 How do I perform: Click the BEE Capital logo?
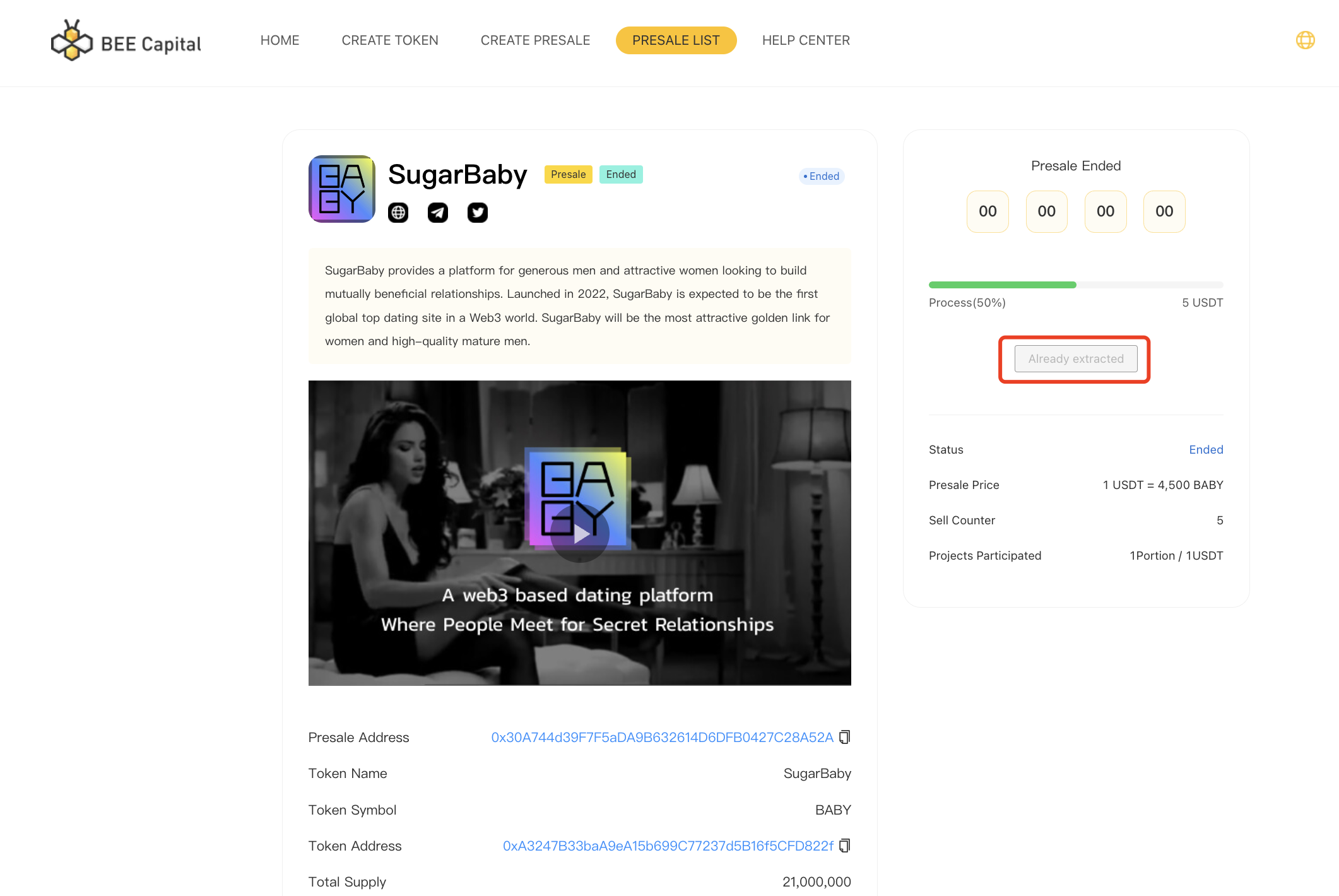pyautogui.click(x=126, y=41)
